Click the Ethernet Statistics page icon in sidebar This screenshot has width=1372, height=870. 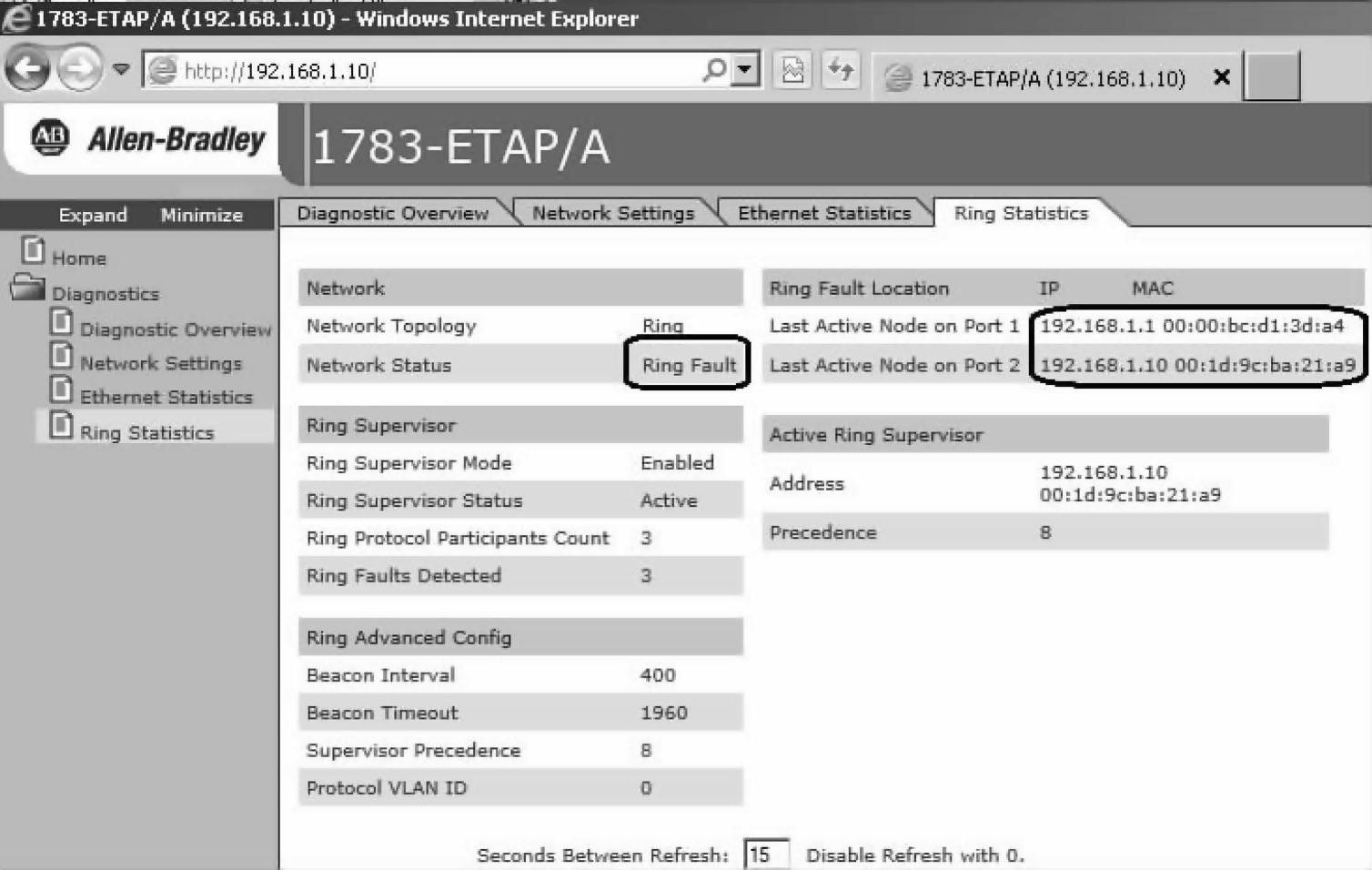tap(62, 389)
